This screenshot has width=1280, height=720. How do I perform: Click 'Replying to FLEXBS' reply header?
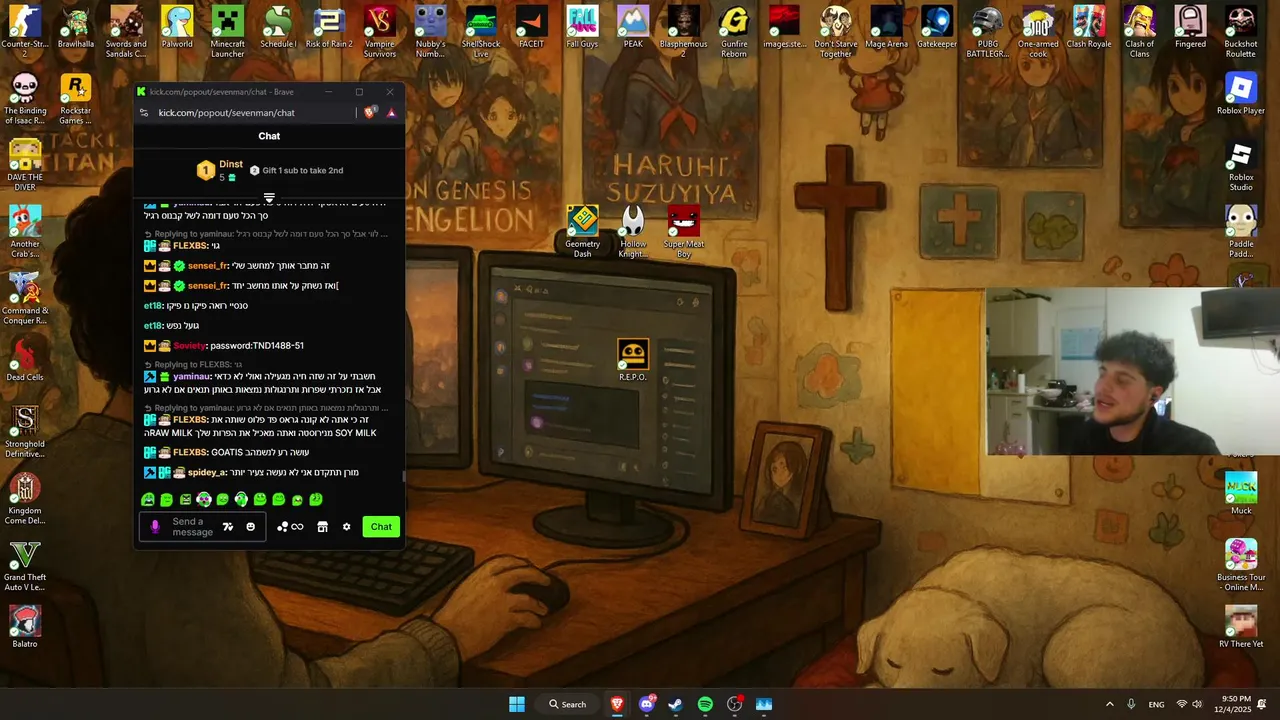point(192,365)
